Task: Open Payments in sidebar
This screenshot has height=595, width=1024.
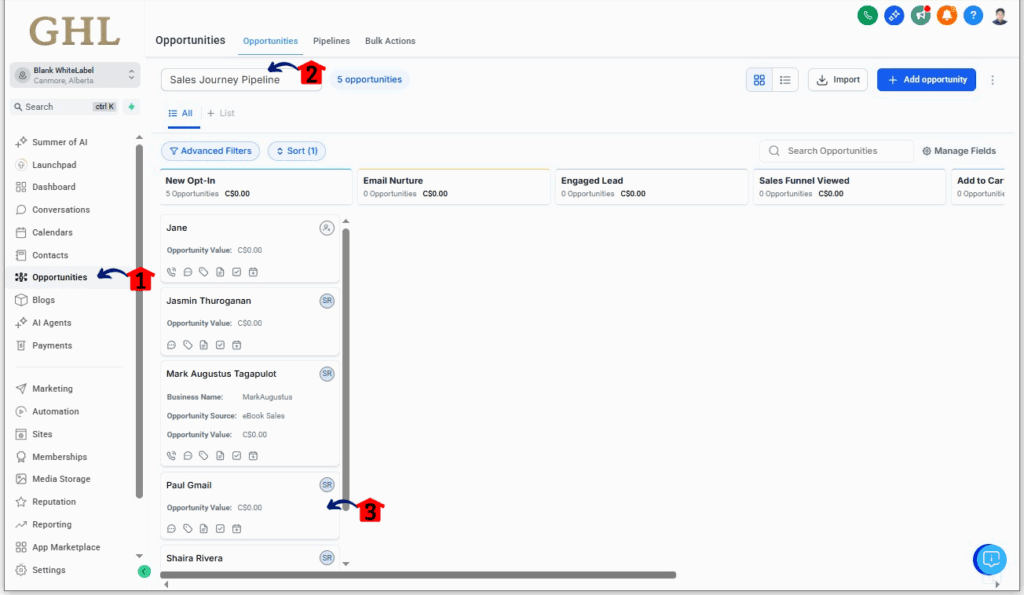Action: point(52,346)
